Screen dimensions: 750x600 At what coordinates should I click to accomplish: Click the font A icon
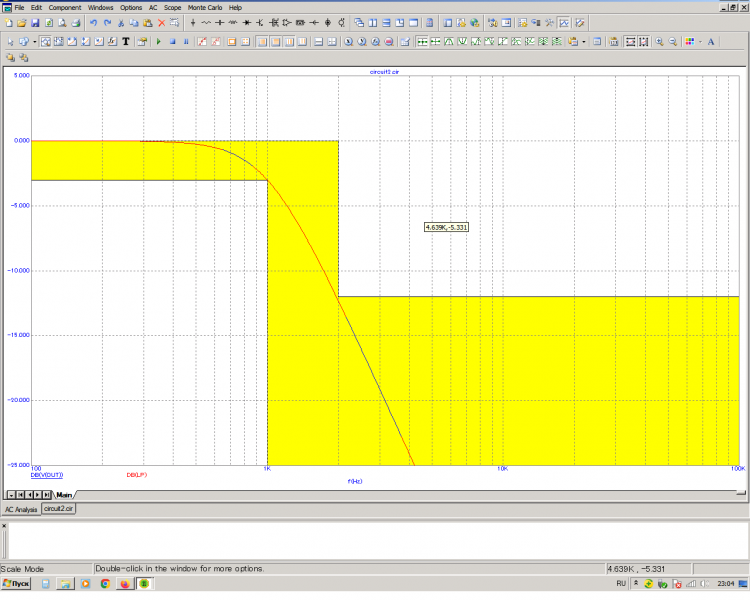[x=711, y=41]
